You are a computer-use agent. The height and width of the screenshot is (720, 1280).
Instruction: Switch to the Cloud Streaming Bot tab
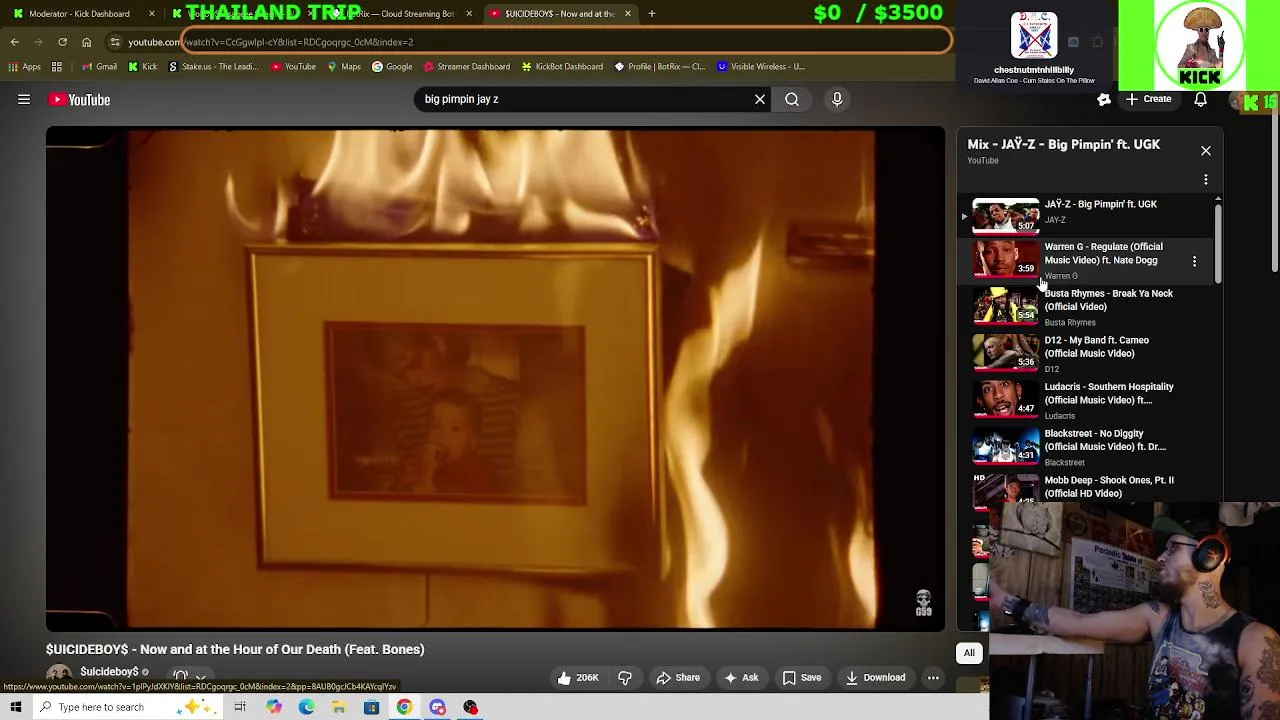click(x=400, y=14)
